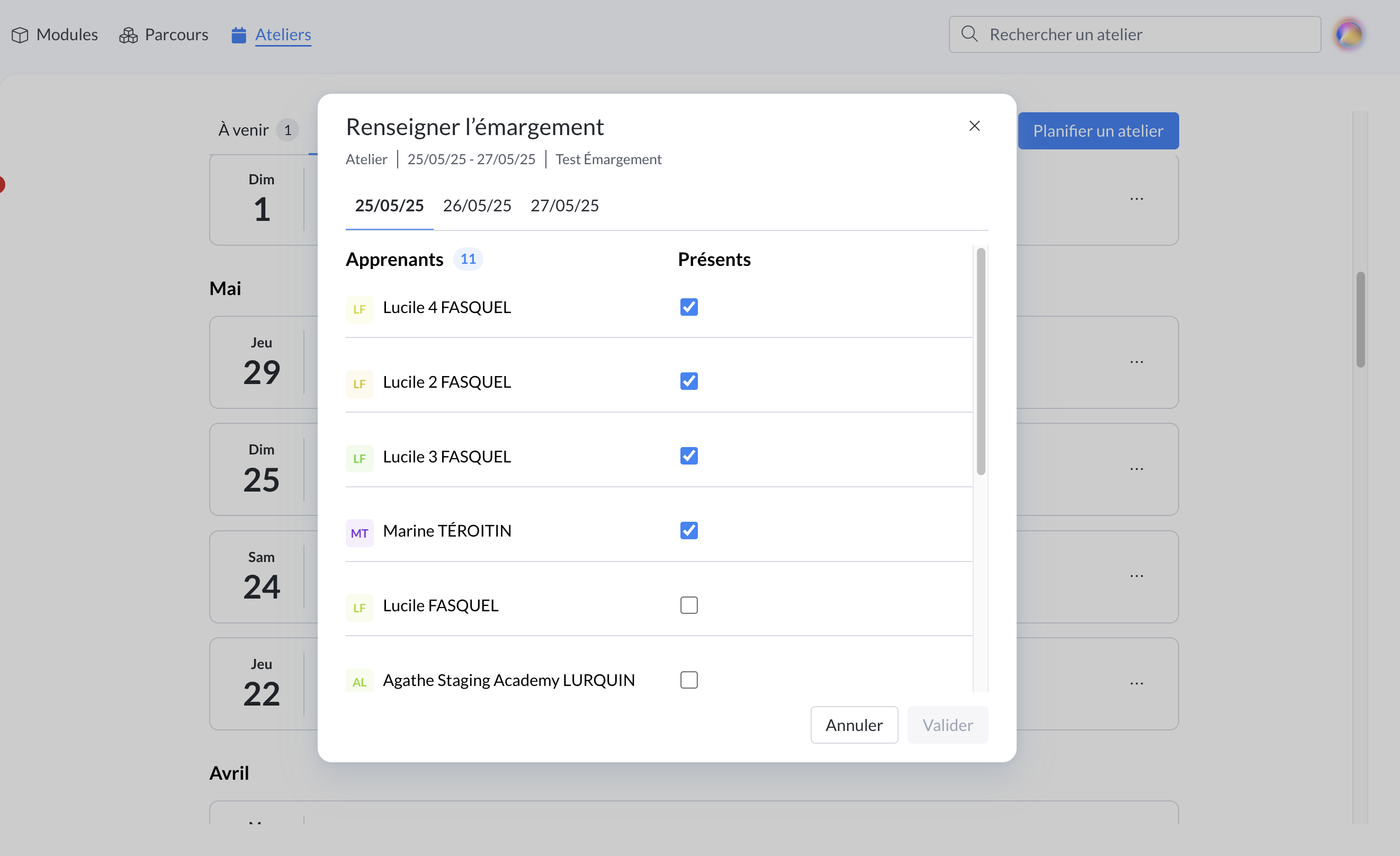
Task: Open the user profile avatar
Action: pos(1349,34)
